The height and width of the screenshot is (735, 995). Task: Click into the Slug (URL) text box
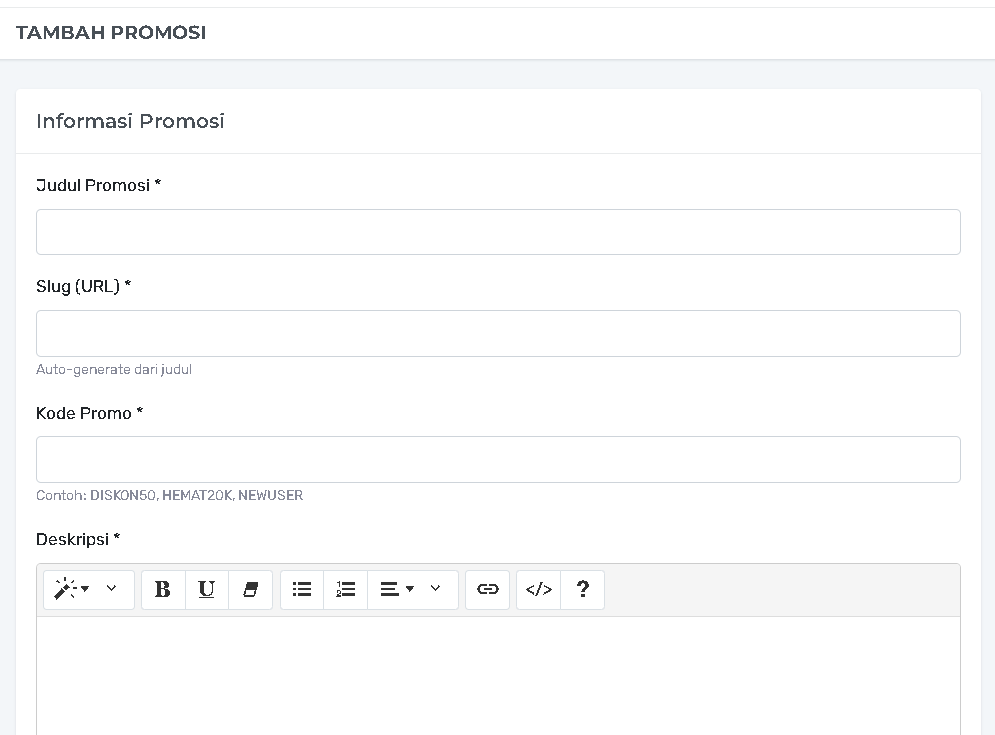(498, 333)
